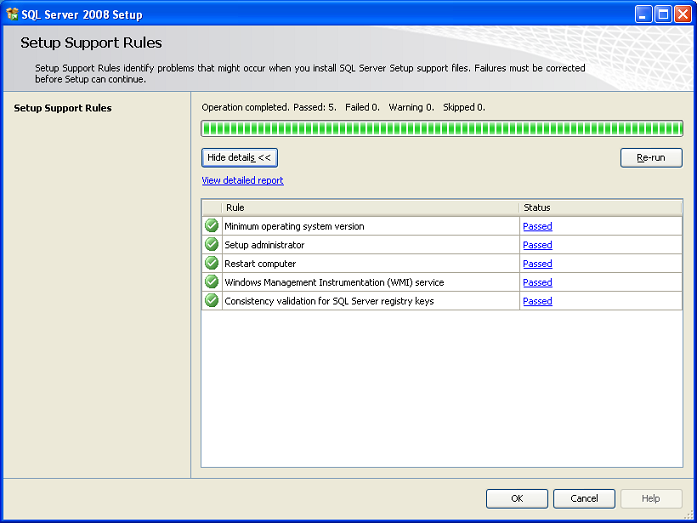Open Passed link for Consistency validation rule
The height and width of the screenshot is (523, 697).
pyautogui.click(x=537, y=301)
